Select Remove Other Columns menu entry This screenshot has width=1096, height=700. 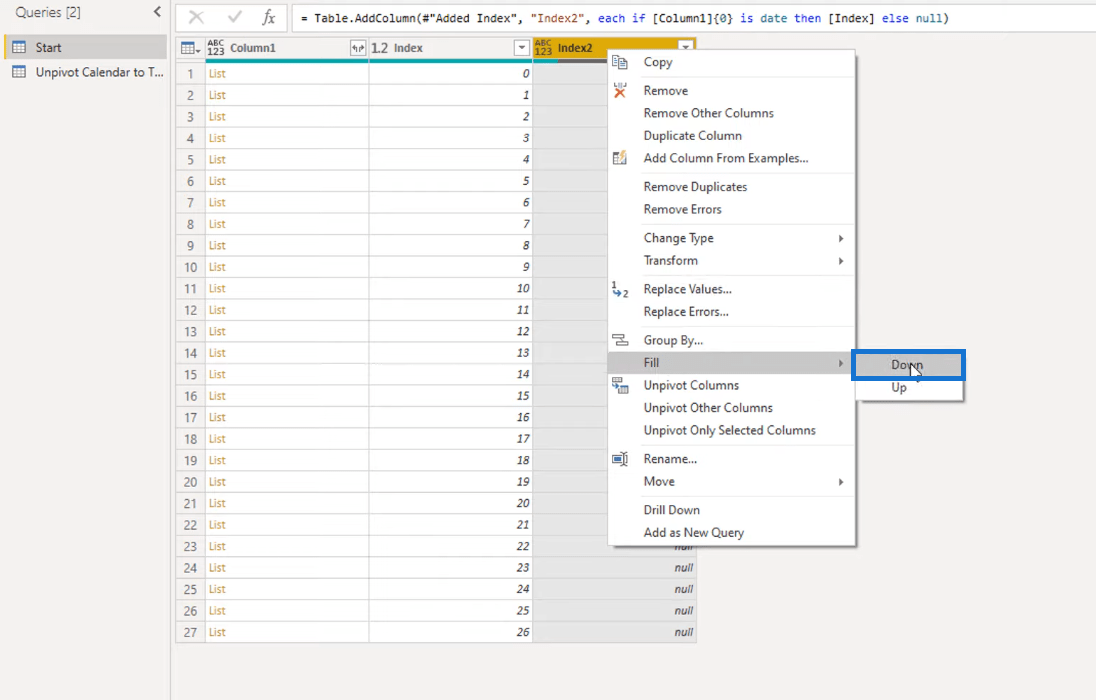tap(708, 113)
